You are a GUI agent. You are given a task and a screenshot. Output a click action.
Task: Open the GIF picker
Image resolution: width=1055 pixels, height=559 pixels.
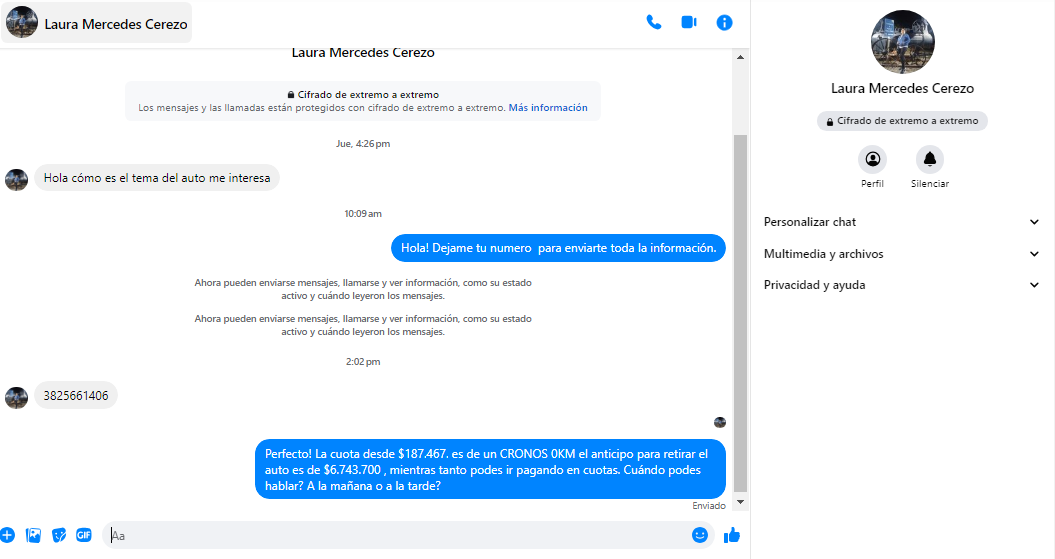[83, 535]
